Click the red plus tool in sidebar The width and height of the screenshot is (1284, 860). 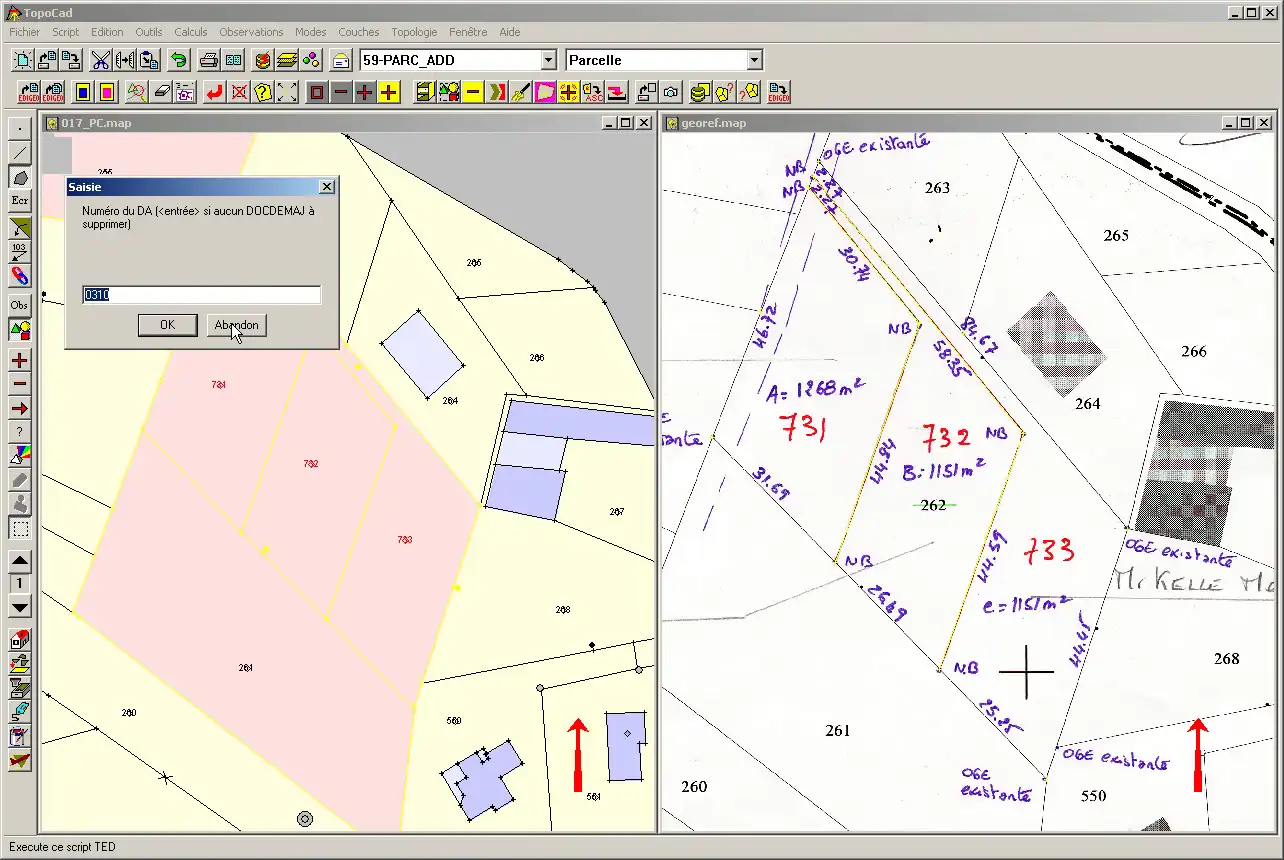pyautogui.click(x=20, y=360)
